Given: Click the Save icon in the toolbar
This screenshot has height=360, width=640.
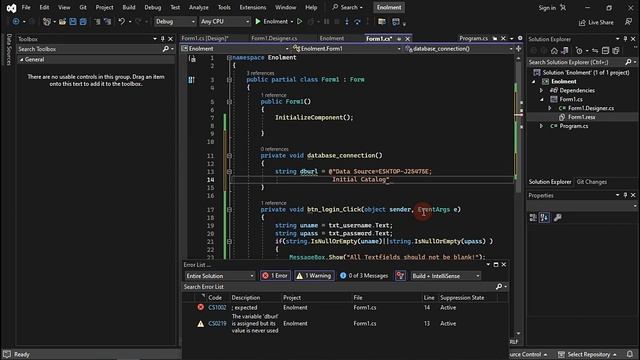Looking at the screenshot, I should click(x=73, y=22).
